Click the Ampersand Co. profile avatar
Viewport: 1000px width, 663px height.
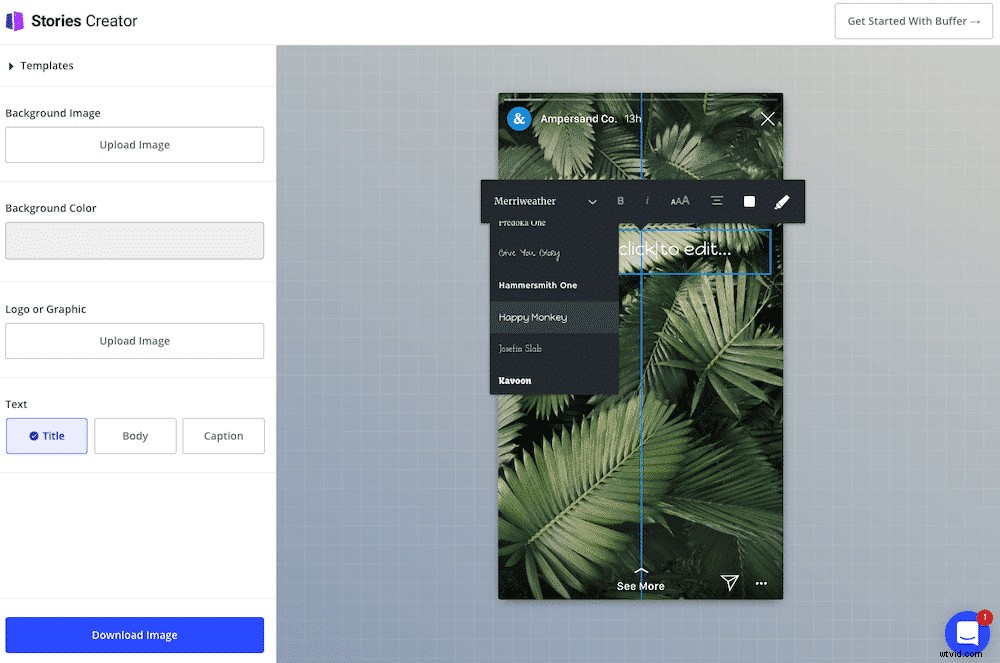tap(518, 119)
